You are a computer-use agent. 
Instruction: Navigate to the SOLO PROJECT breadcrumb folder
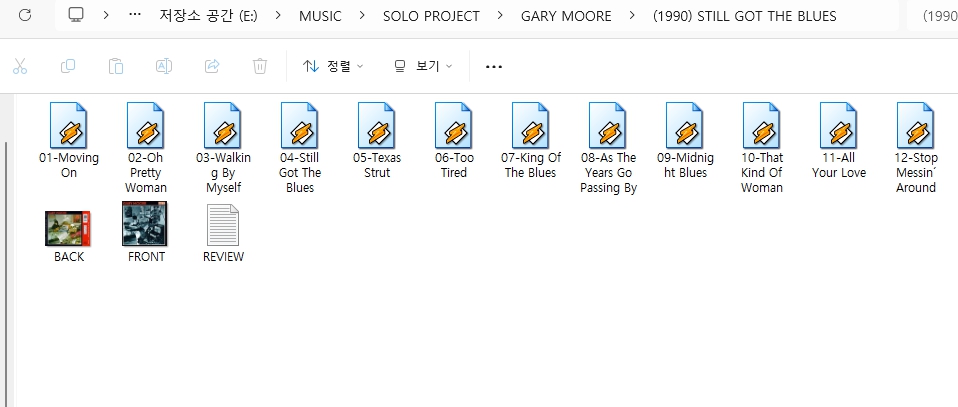click(431, 16)
